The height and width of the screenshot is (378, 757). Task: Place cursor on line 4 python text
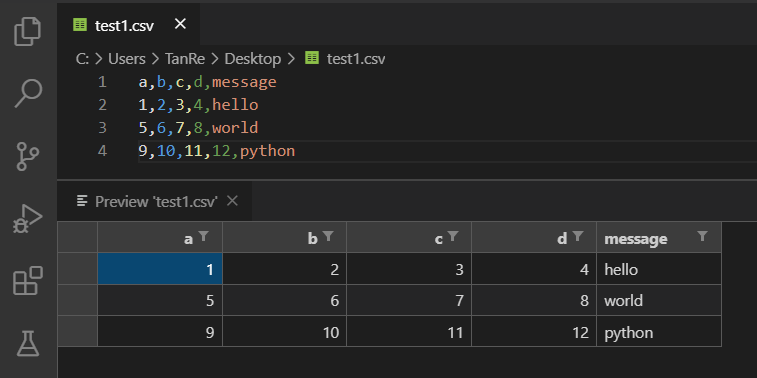click(x=267, y=151)
